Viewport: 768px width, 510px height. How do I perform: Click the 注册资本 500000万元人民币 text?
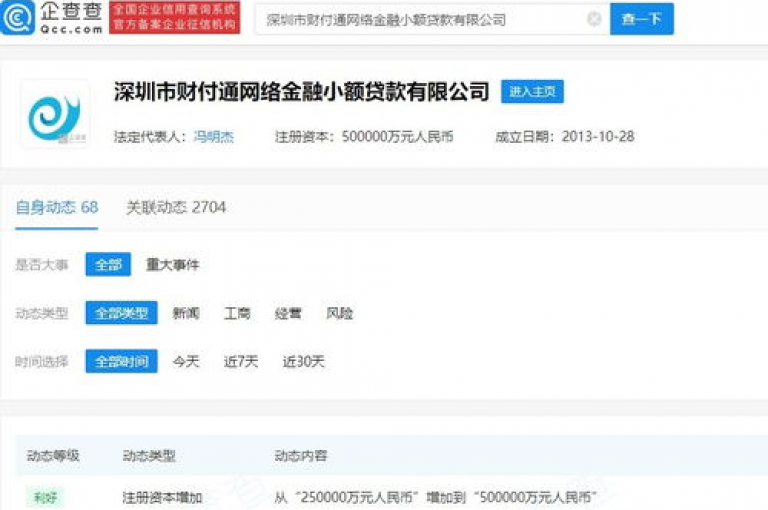[x=364, y=137]
